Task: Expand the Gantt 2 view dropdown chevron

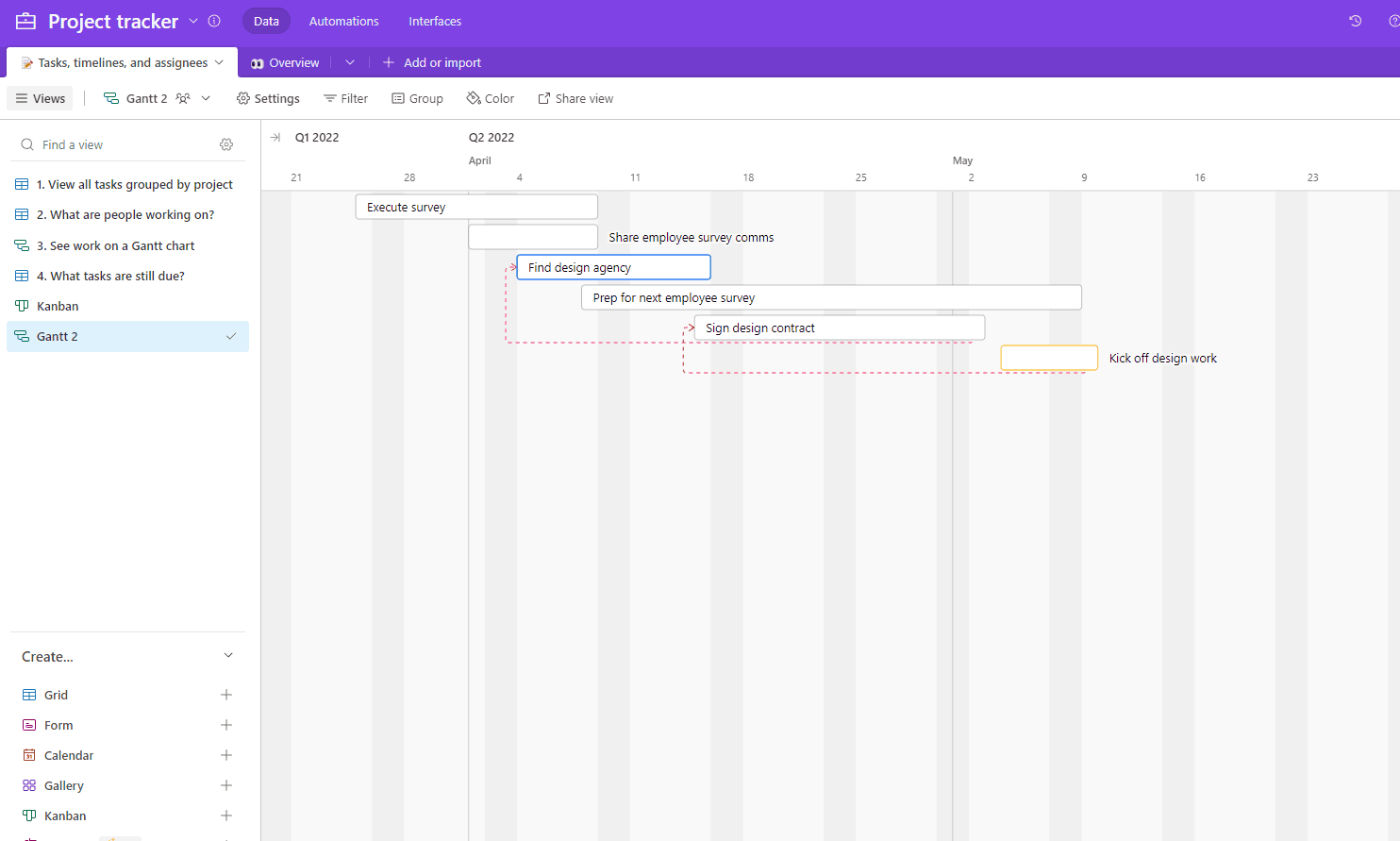Action: click(x=206, y=97)
